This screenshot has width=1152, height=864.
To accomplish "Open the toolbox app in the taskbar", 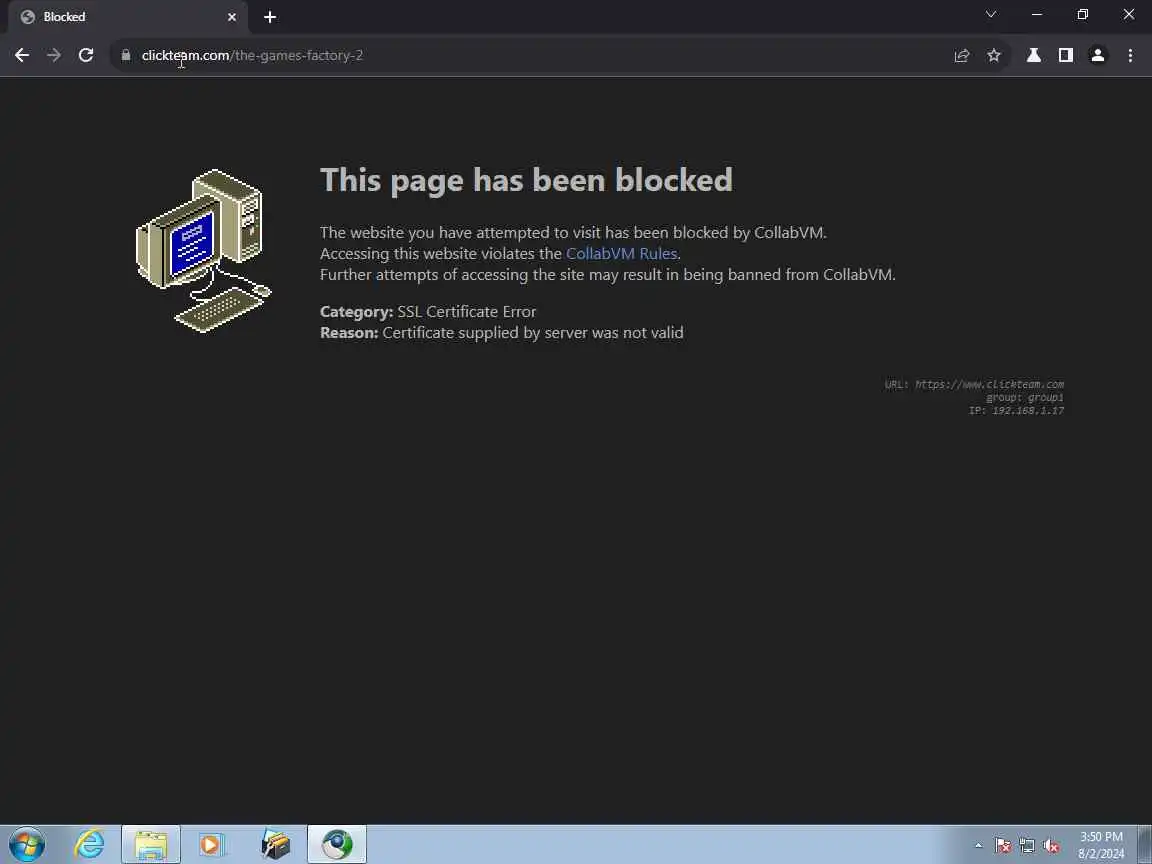I will pos(275,844).
